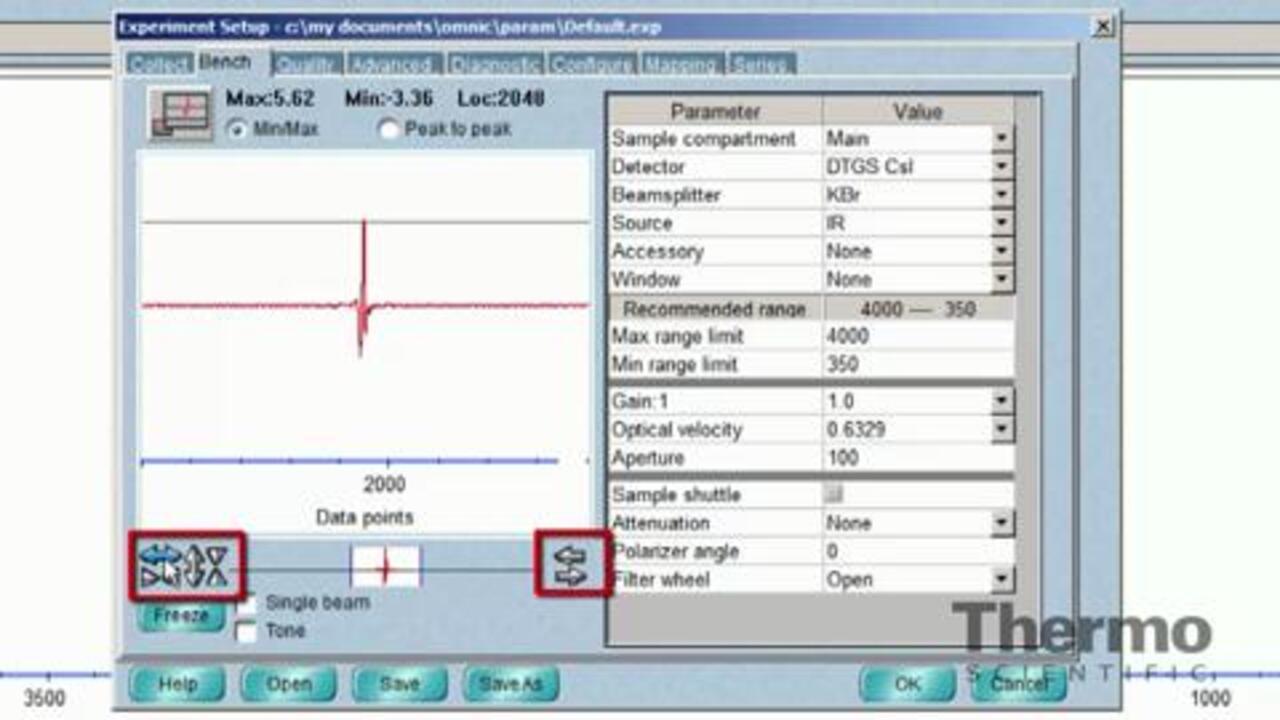Expand the Beamsplitter dropdown list
Screen dimensions: 1280x720
coord(1002,195)
